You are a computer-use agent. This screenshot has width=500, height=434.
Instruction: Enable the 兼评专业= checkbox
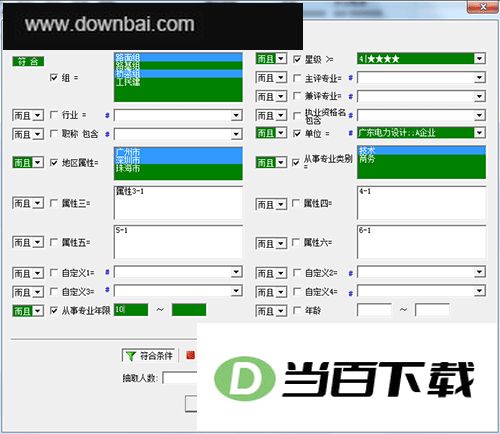click(x=297, y=96)
